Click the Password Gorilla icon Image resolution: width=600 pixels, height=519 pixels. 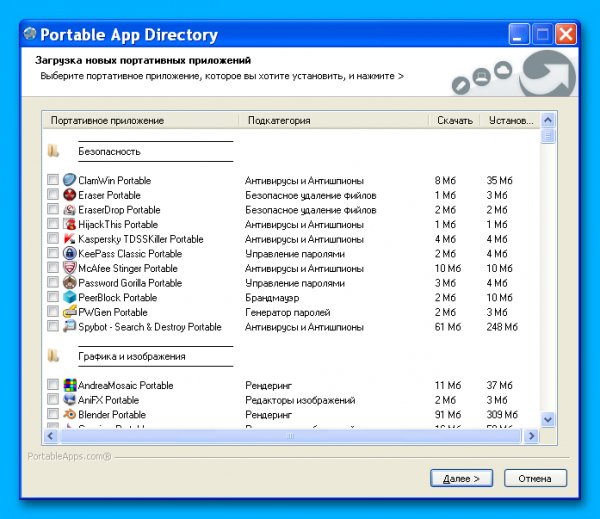pyautogui.click(x=70, y=282)
